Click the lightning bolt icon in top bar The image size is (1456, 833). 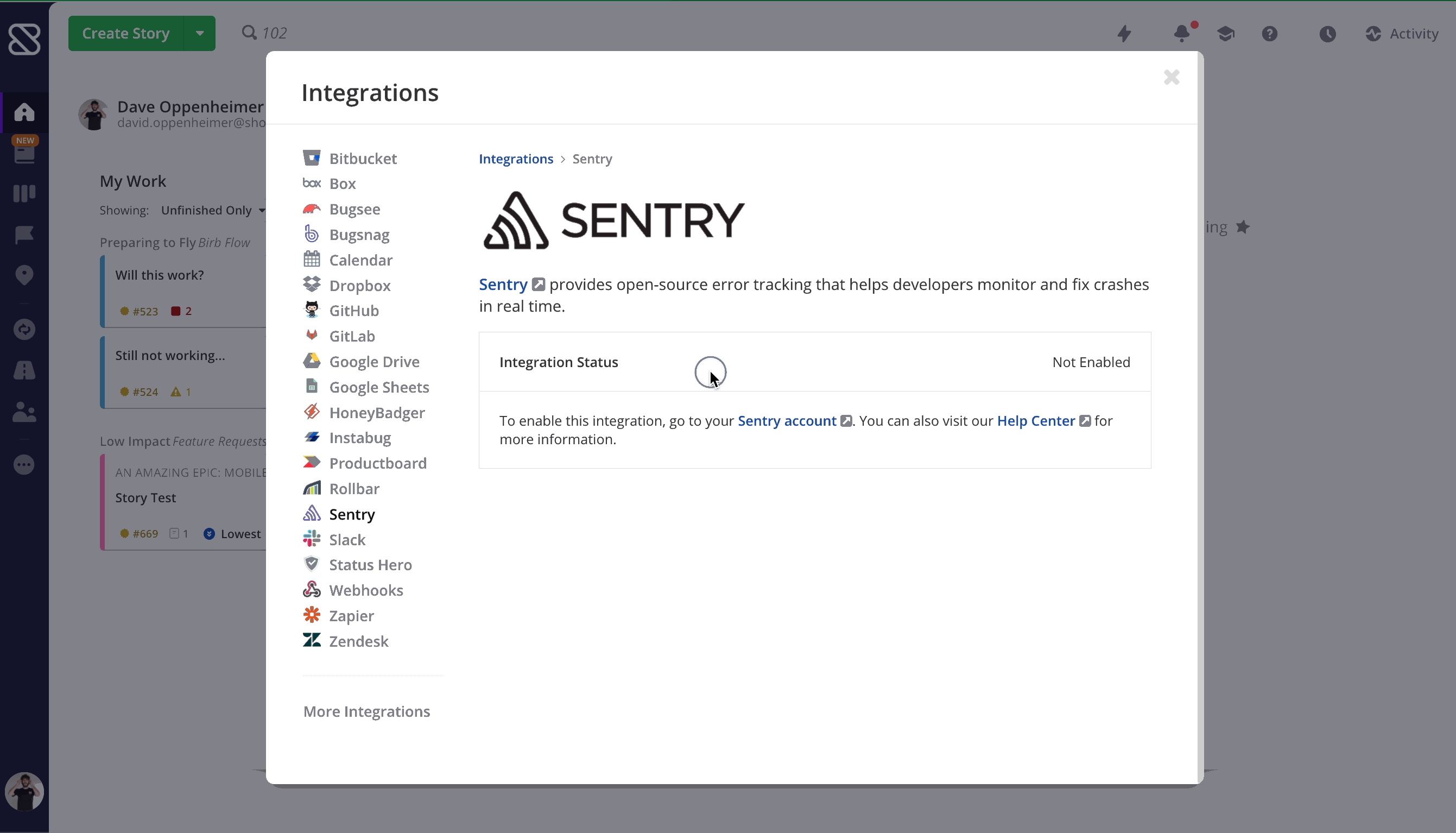(x=1124, y=34)
